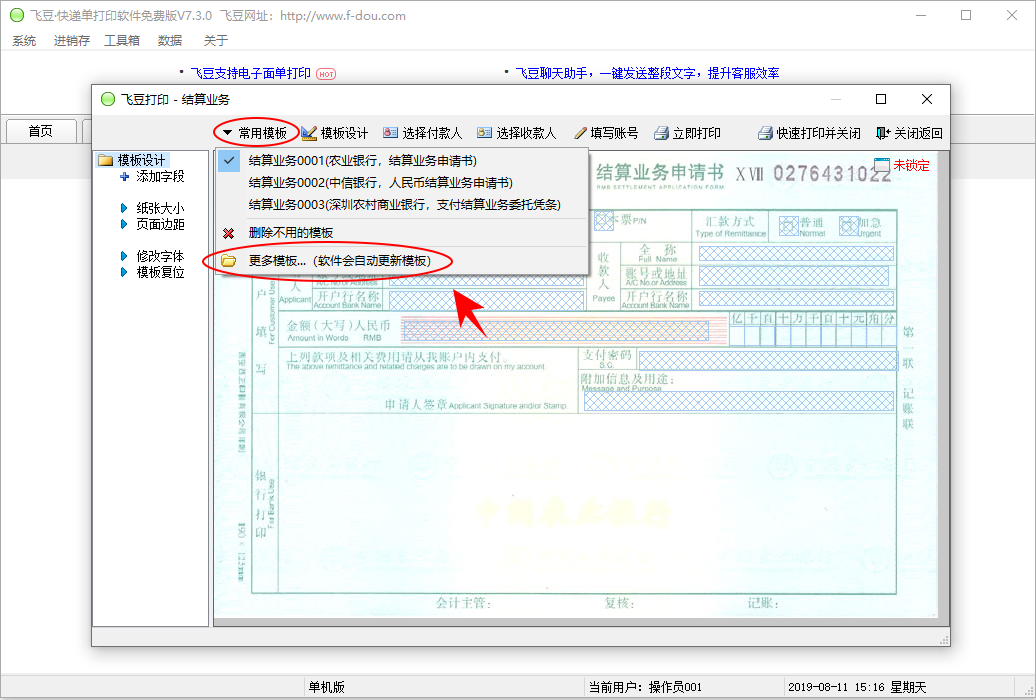Image resolution: width=1036 pixels, height=700 pixels.
Task: Toggle the 未锁定 lock icon
Action: coord(882,165)
